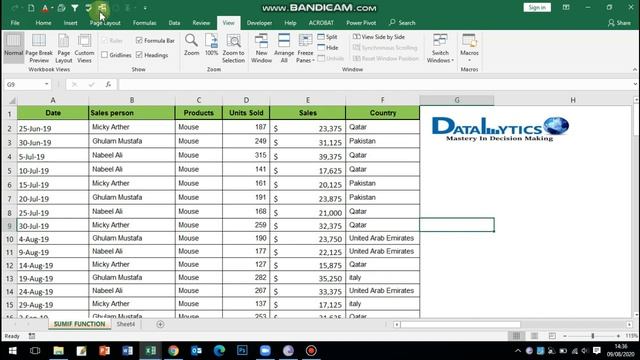Switch to Page Layout view in status bar
This screenshot has width=640, height=360.
click(x=534, y=336)
